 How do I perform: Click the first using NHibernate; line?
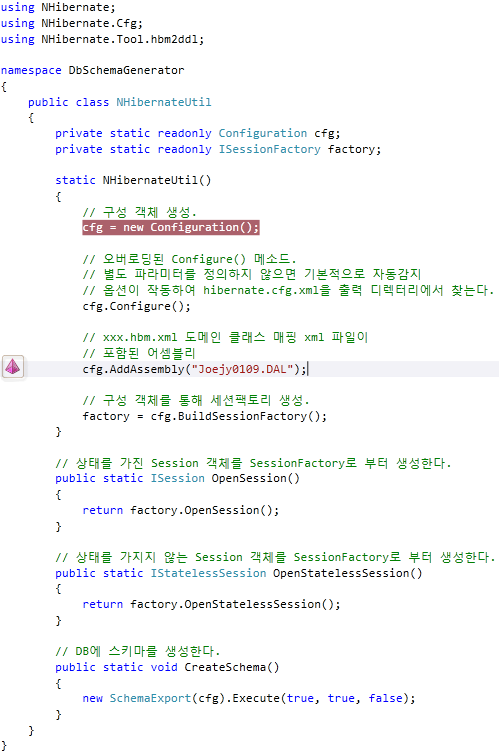pos(58,7)
